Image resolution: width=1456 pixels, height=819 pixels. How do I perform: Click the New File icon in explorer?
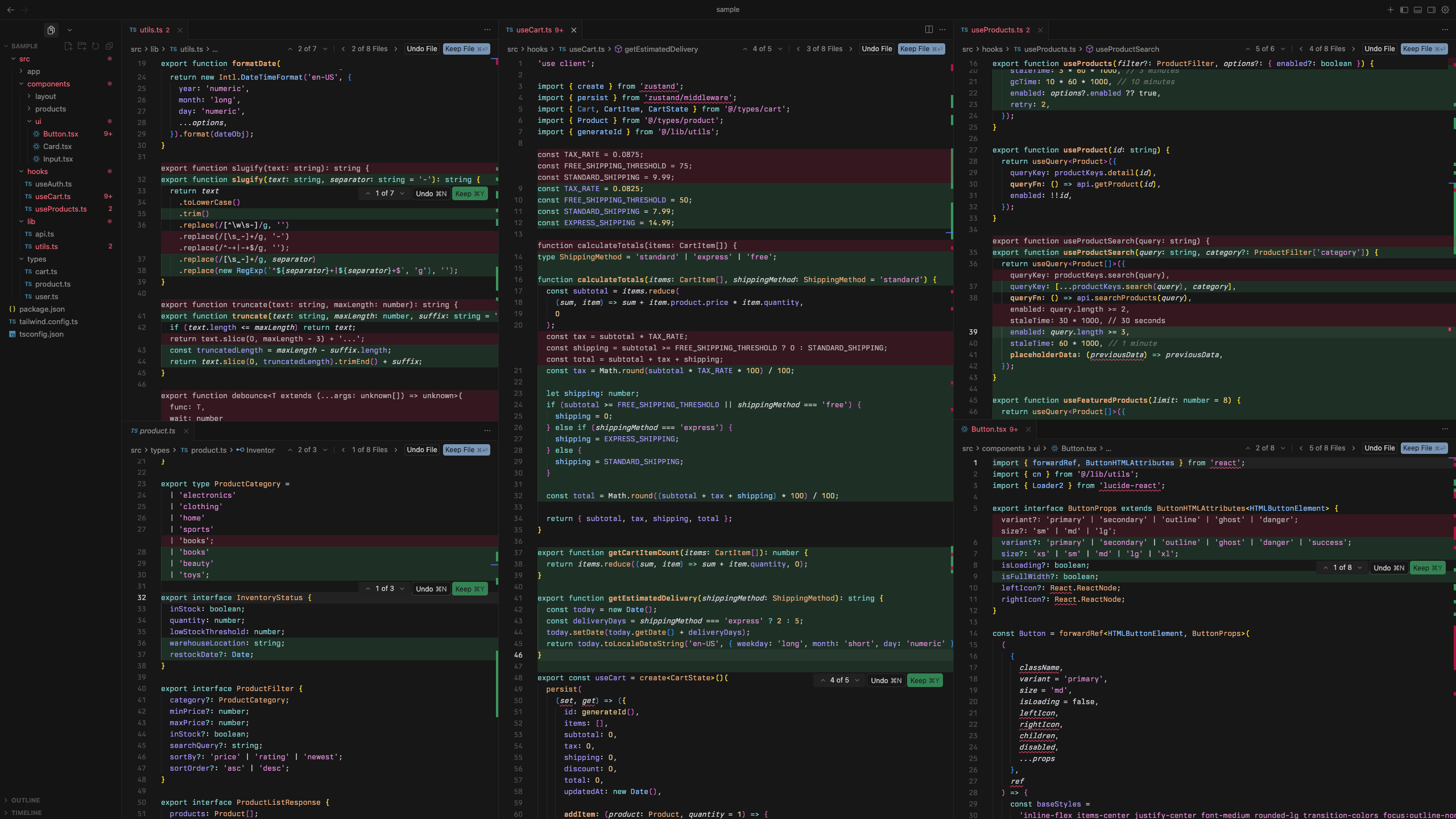pos(68,46)
